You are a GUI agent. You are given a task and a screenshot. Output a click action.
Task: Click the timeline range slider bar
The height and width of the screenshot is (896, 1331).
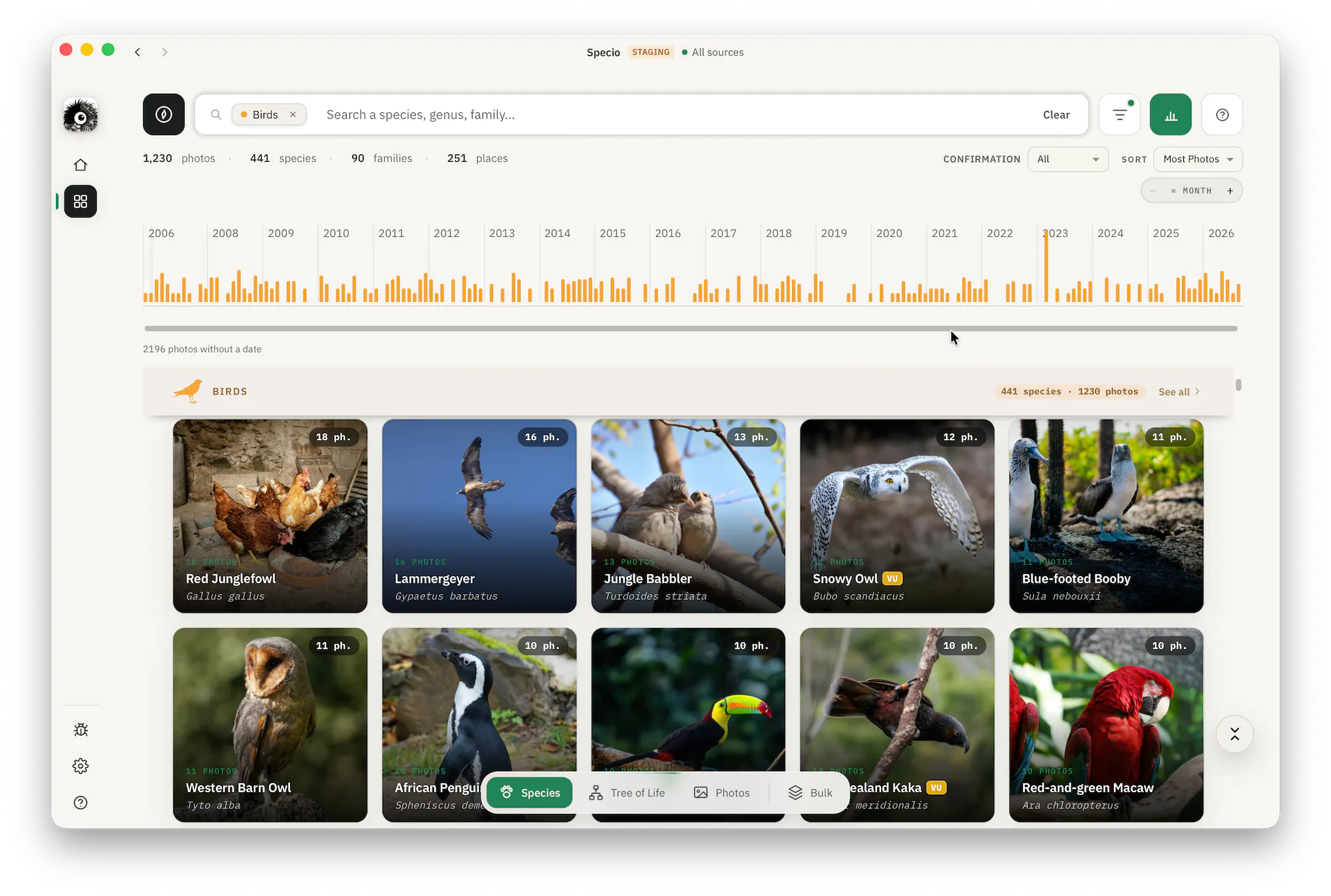pos(691,329)
